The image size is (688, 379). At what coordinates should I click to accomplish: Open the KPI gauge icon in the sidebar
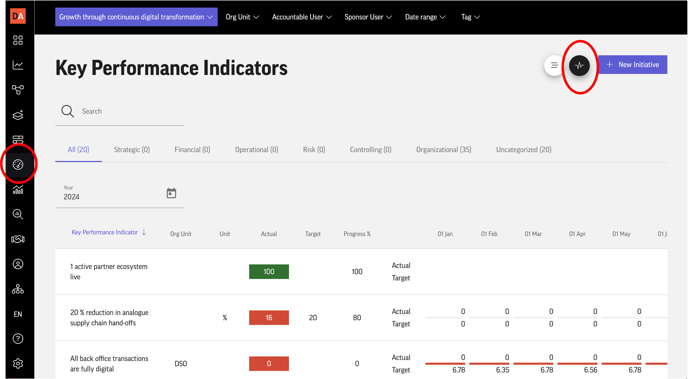point(18,164)
